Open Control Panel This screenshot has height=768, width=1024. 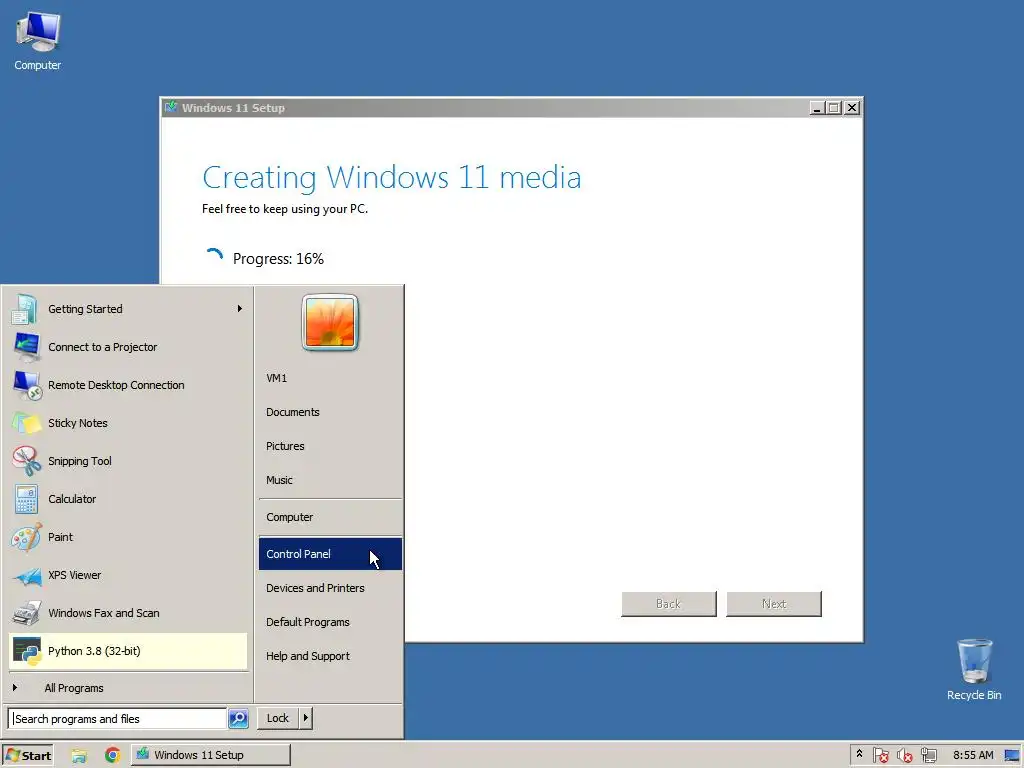pyautogui.click(x=330, y=554)
